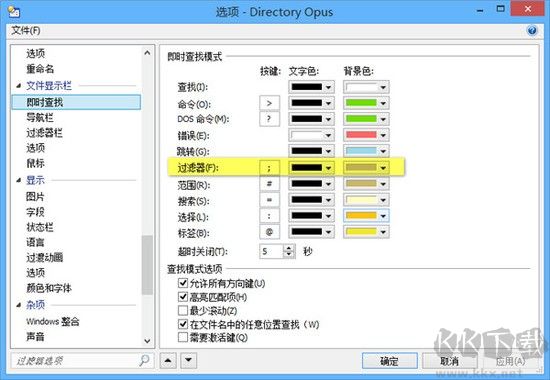Toggle 高亮匹配项(H) checkbox
The height and width of the screenshot is (380, 550).
point(183,297)
